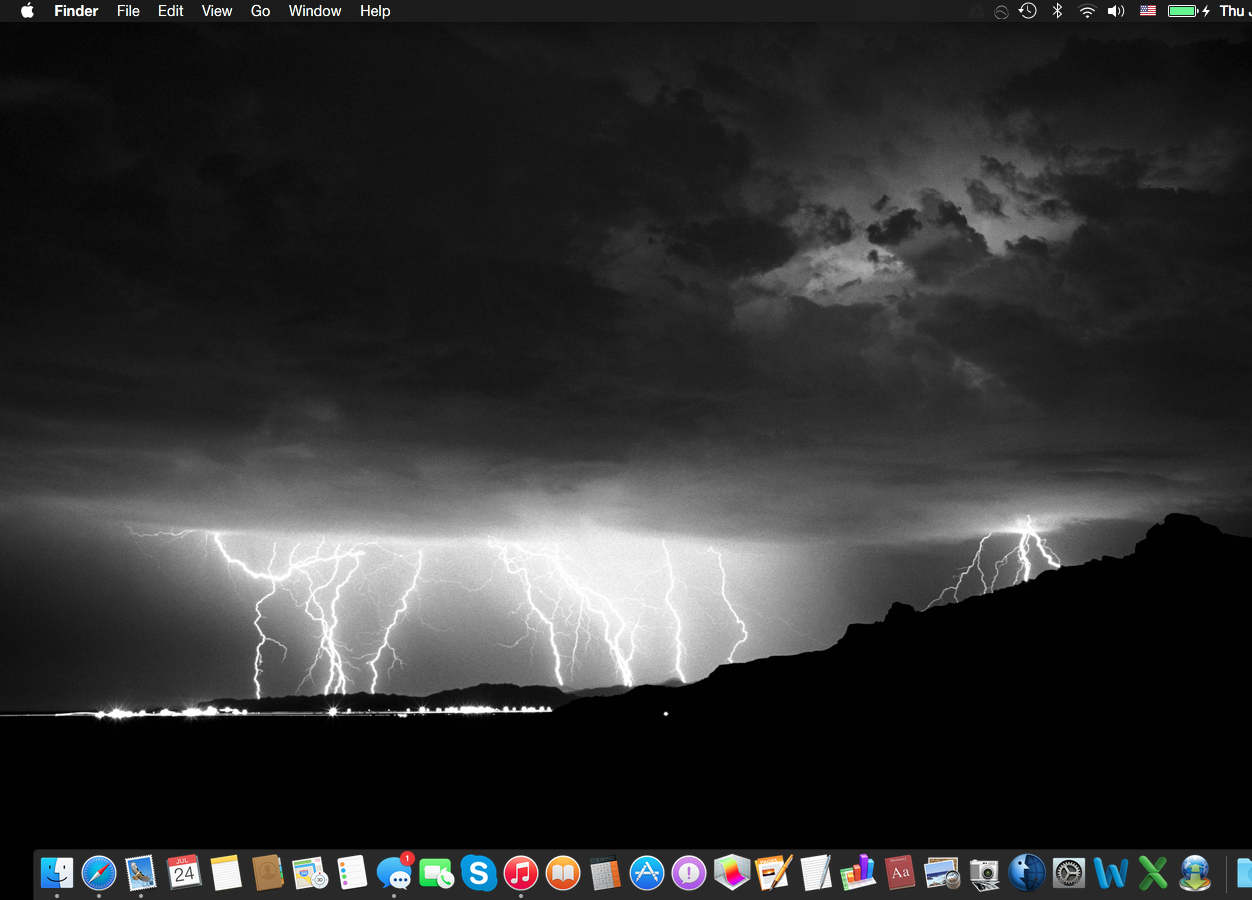This screenshot has width=1252, height=900.
Task: Open Pages in the Dock
Action: 774,873
